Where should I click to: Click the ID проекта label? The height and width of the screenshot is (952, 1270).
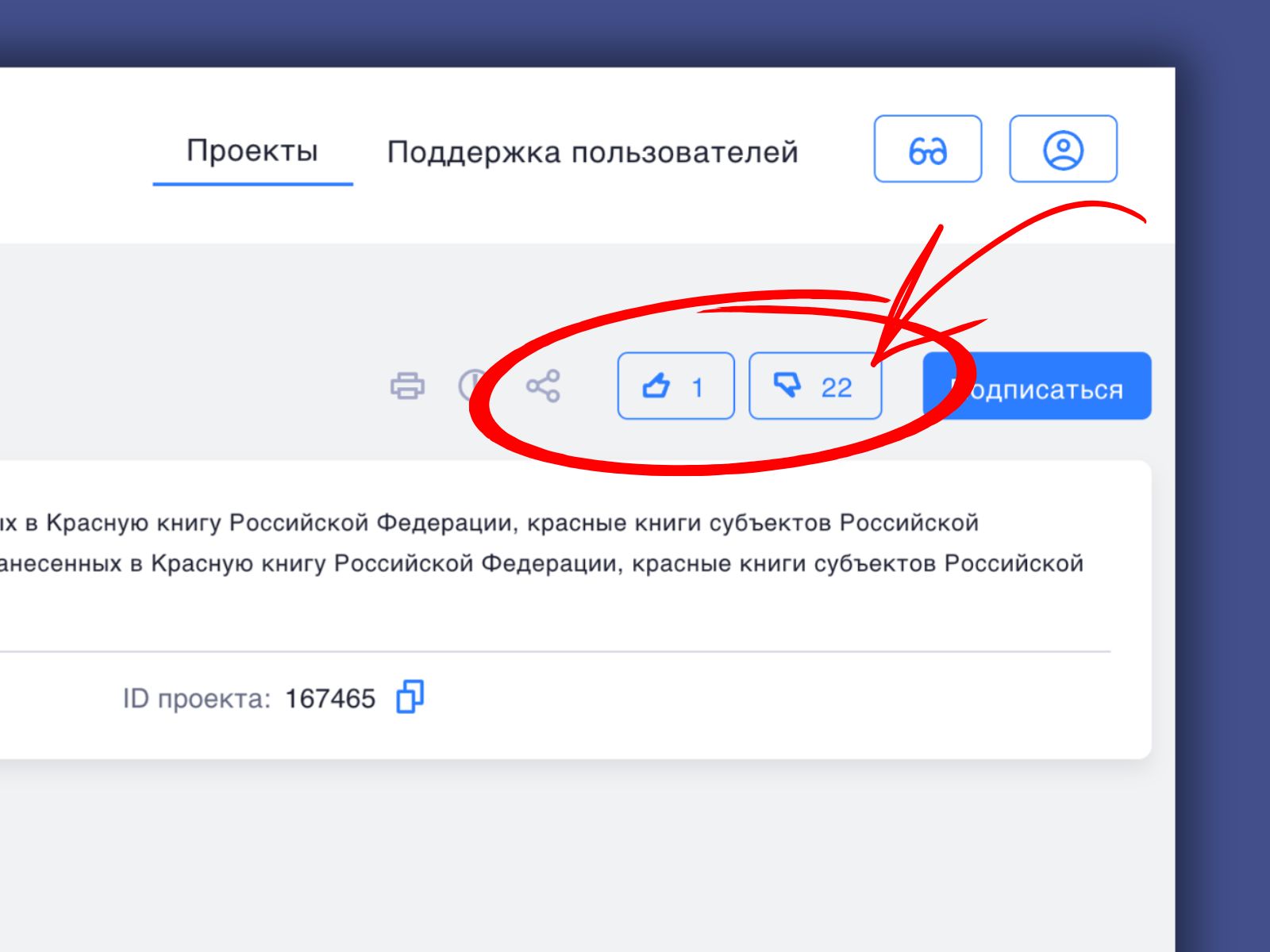point(196,699)
